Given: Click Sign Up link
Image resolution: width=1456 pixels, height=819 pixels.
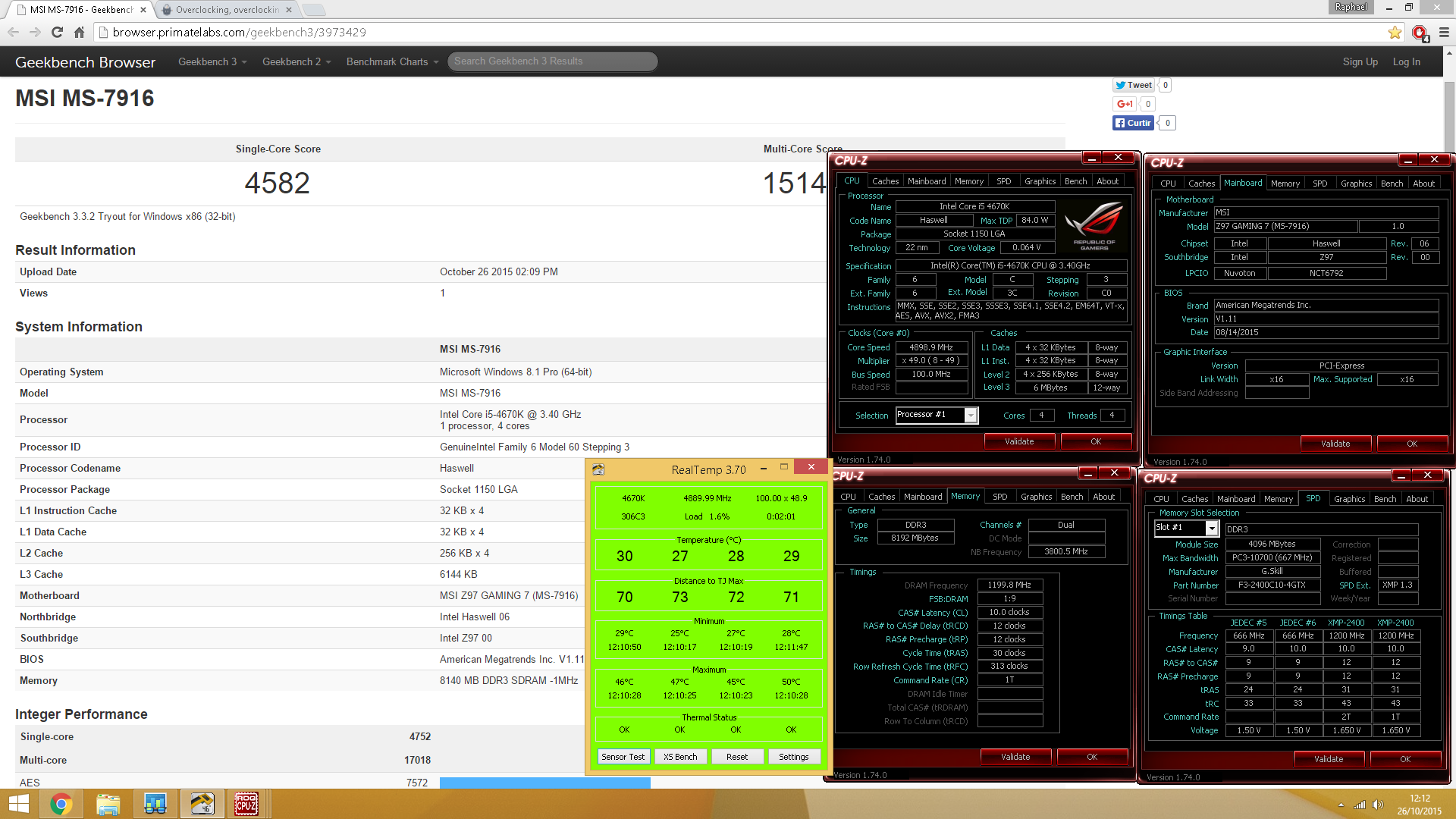Looking at the screenshot, I should click(1360, 61).
